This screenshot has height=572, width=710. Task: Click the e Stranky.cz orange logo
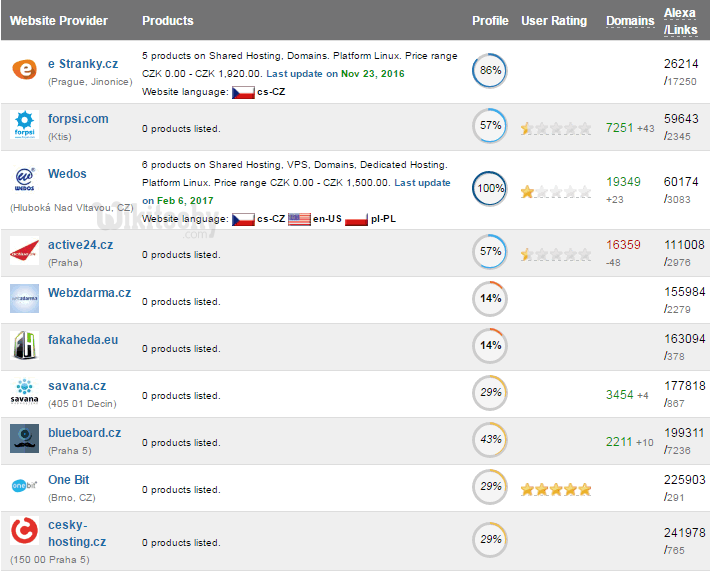24,69
